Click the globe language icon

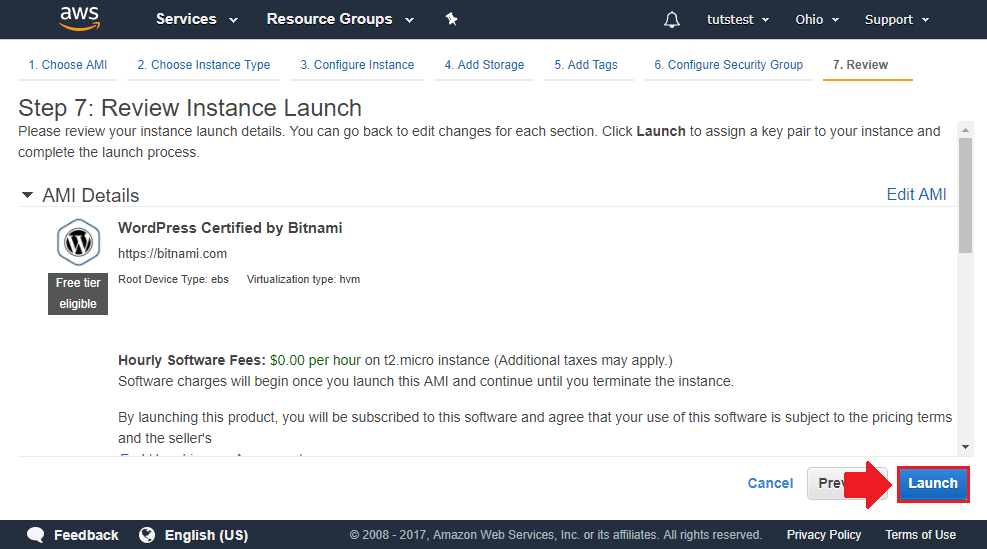coord(147,535)
